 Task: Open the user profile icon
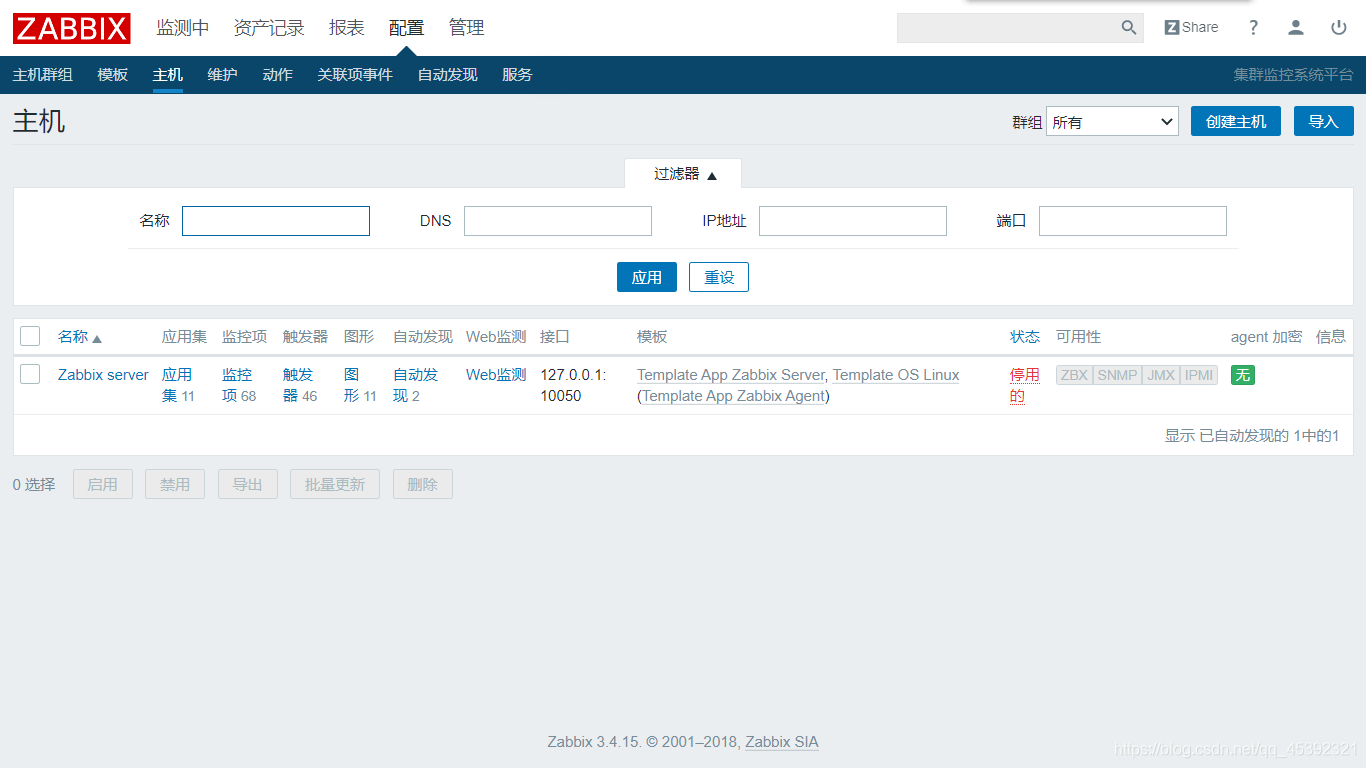(1296, 28)
